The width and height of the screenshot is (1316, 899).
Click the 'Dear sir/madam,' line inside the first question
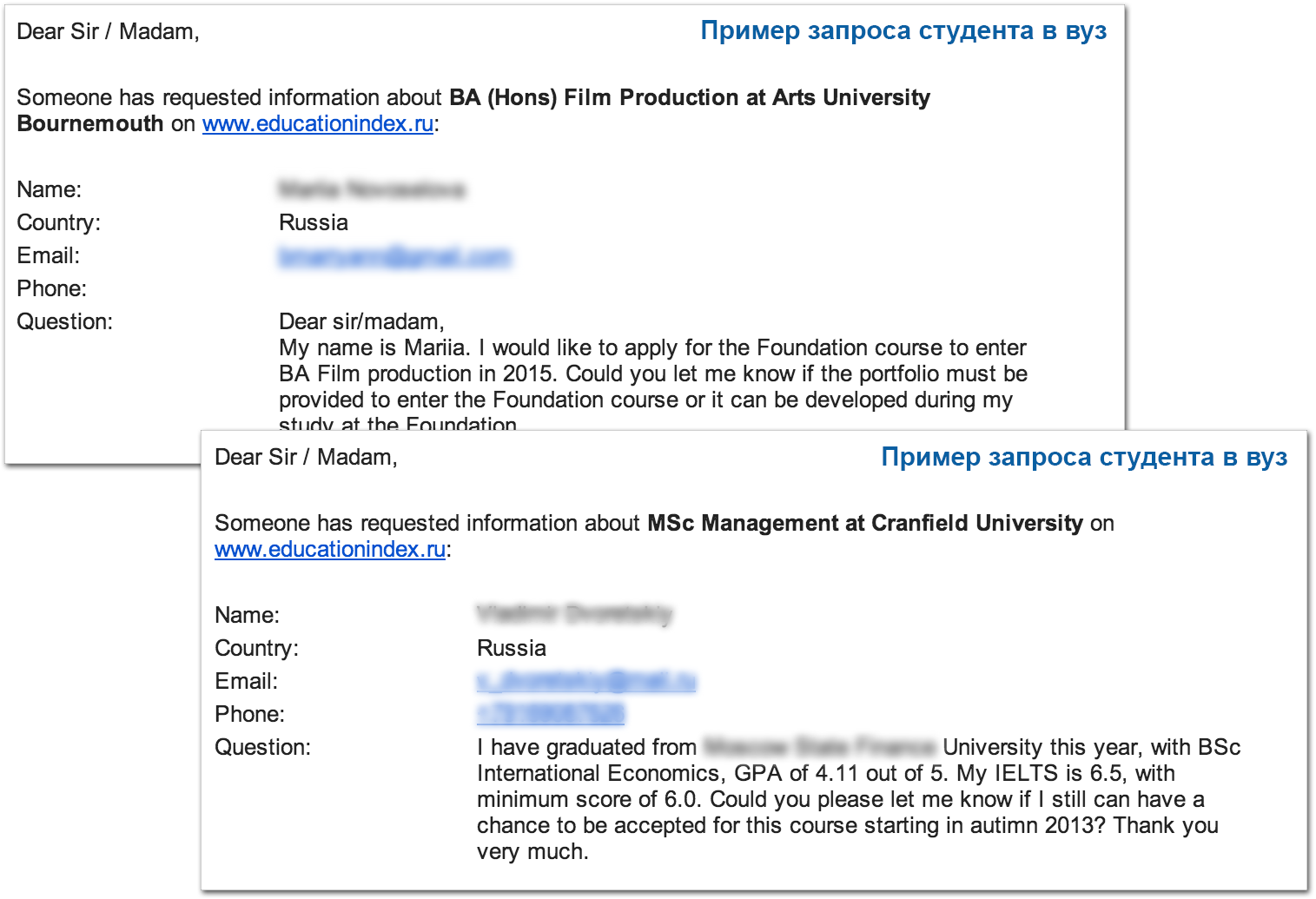point(361,321)
